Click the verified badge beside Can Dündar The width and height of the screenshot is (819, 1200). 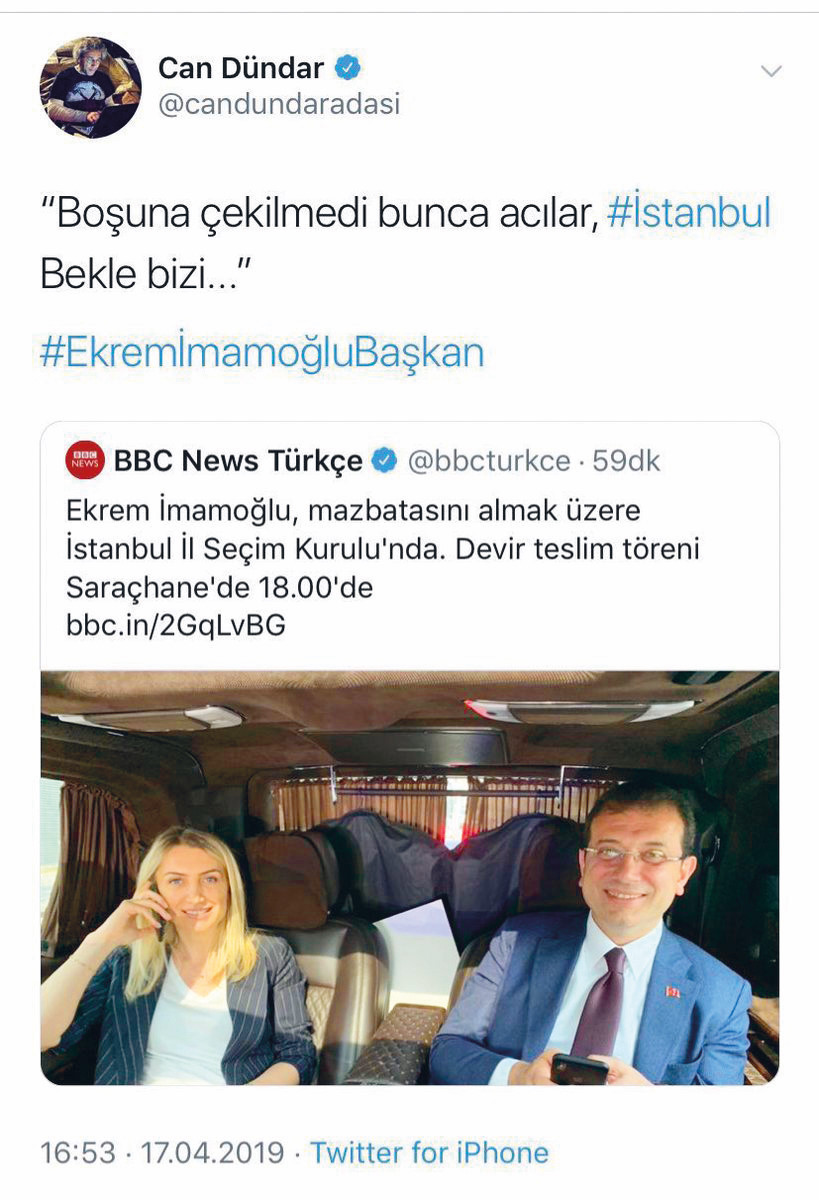click(x=348, y=69)
